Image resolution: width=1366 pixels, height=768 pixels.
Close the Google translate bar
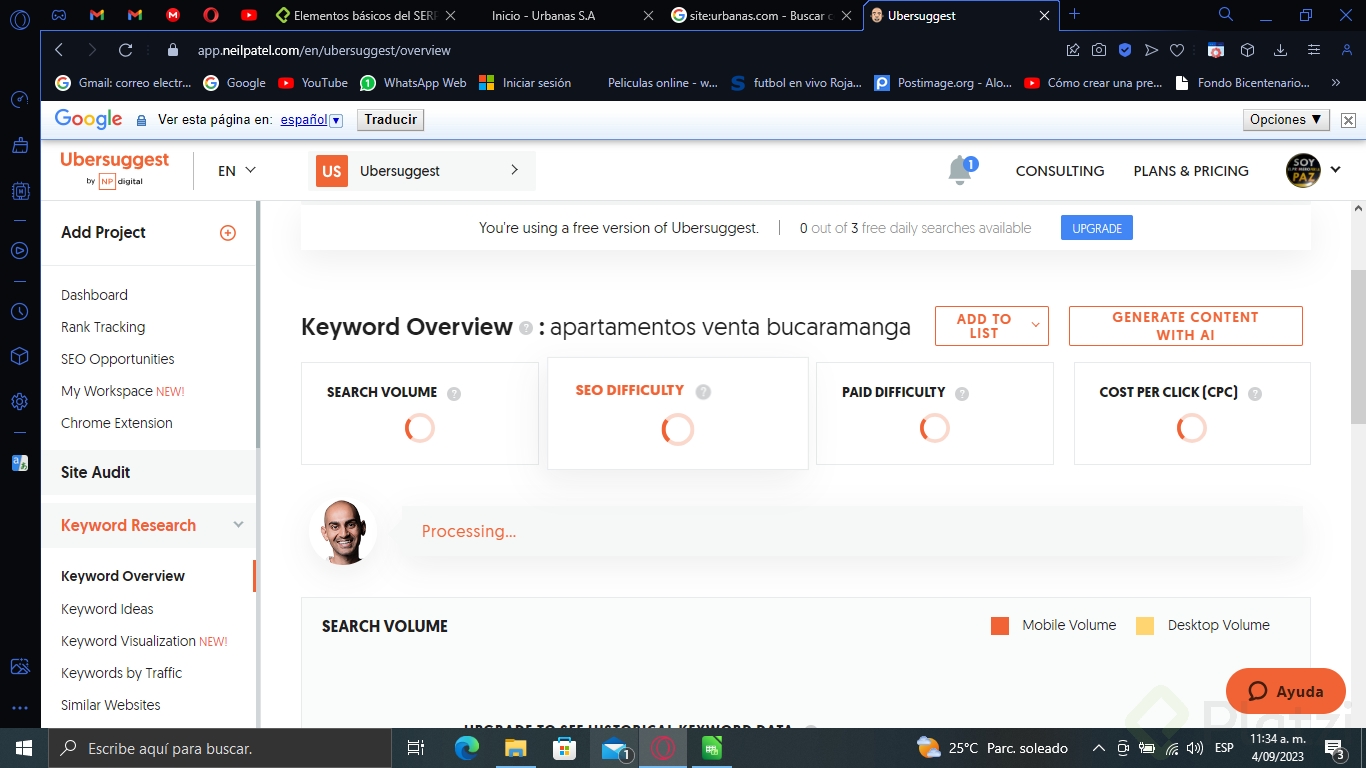[x=1348, y=120]
